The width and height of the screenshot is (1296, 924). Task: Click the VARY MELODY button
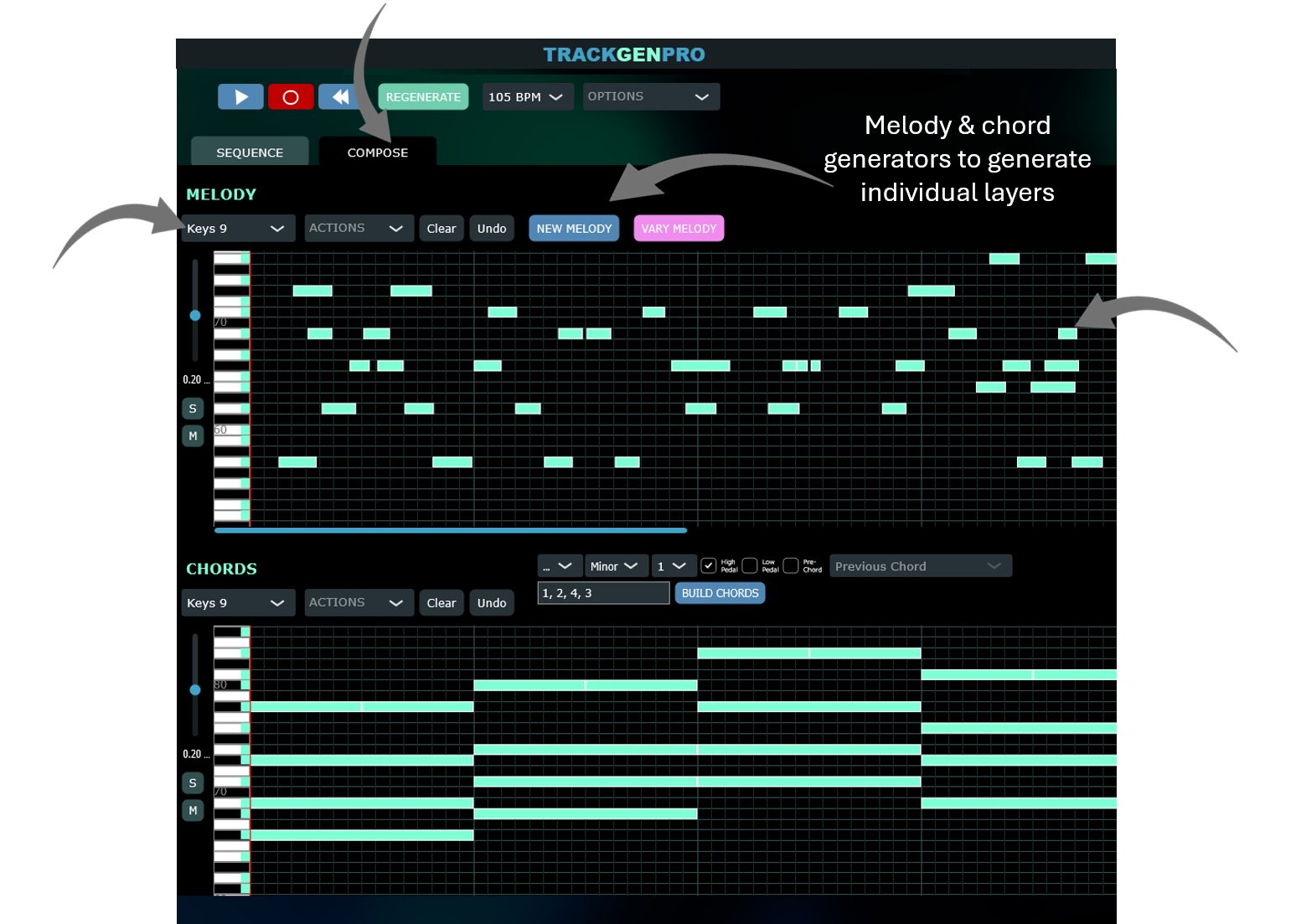pyautogui.click(x=679, y=229)
